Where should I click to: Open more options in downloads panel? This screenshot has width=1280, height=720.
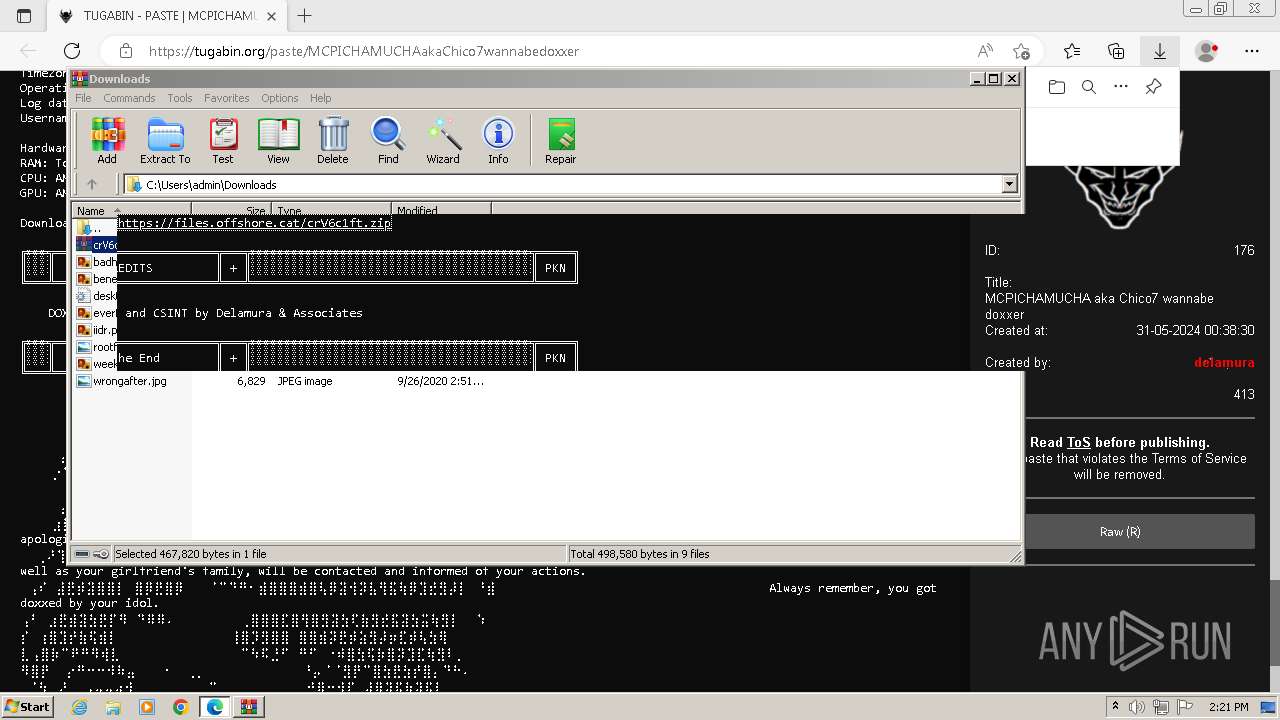tap(1121, 87)
